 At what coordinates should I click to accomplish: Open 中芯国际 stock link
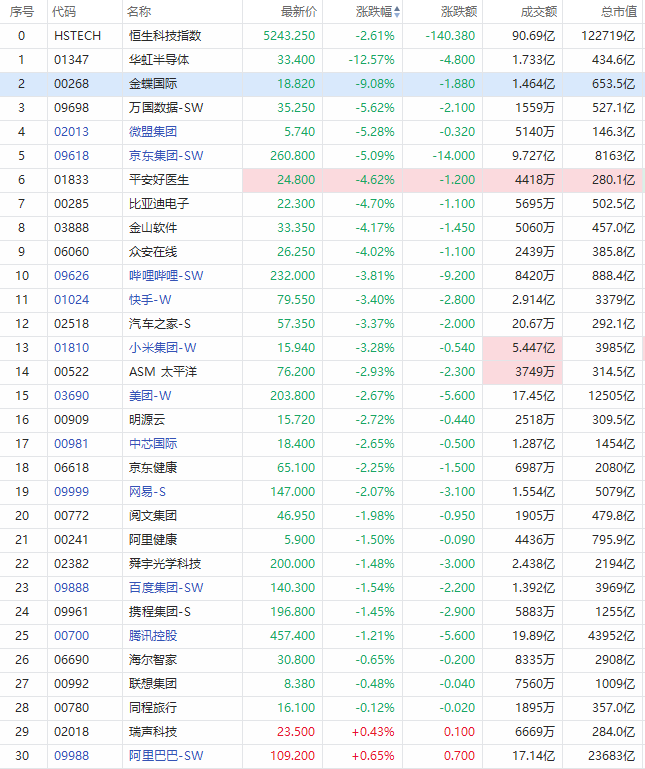[153, 444]
